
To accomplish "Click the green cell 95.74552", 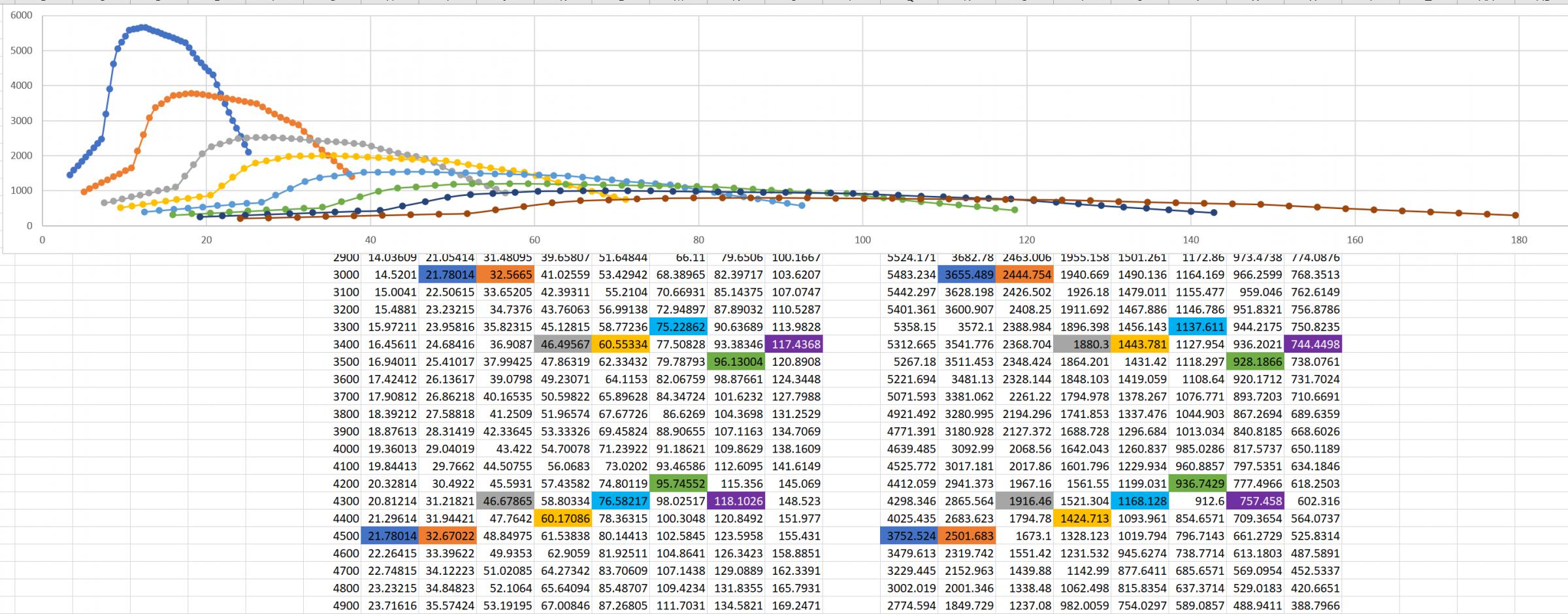I will click(x=678, y=484).
